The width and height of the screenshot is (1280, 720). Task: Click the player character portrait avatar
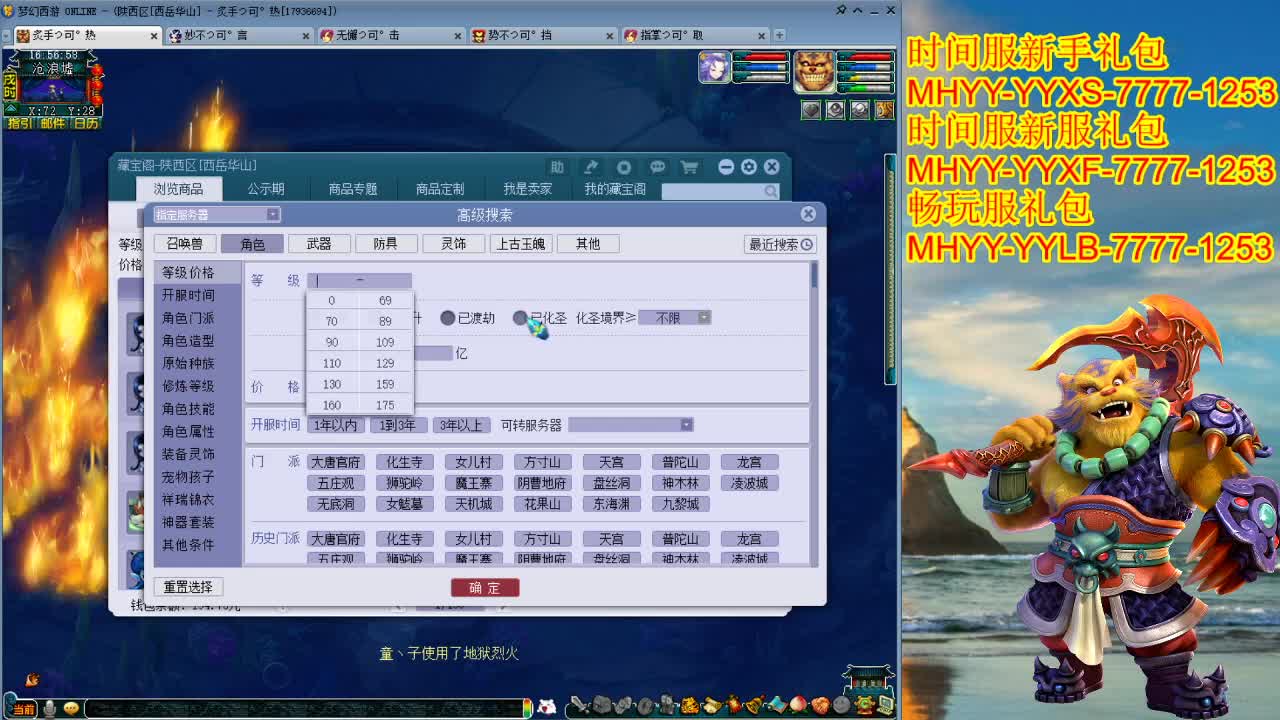click(714, 68)
